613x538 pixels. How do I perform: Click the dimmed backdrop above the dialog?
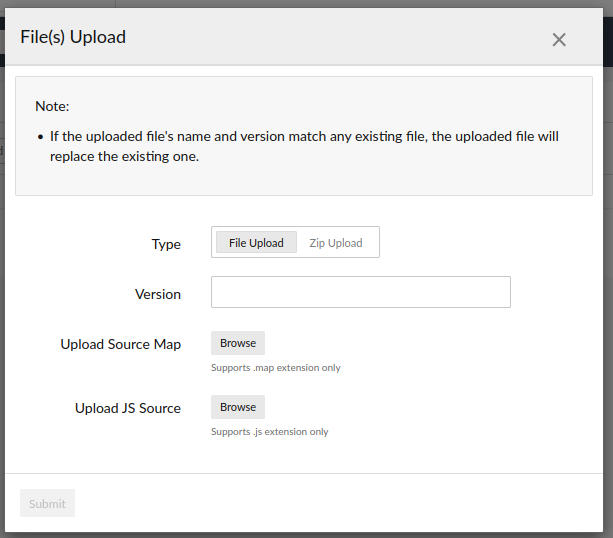300,3
